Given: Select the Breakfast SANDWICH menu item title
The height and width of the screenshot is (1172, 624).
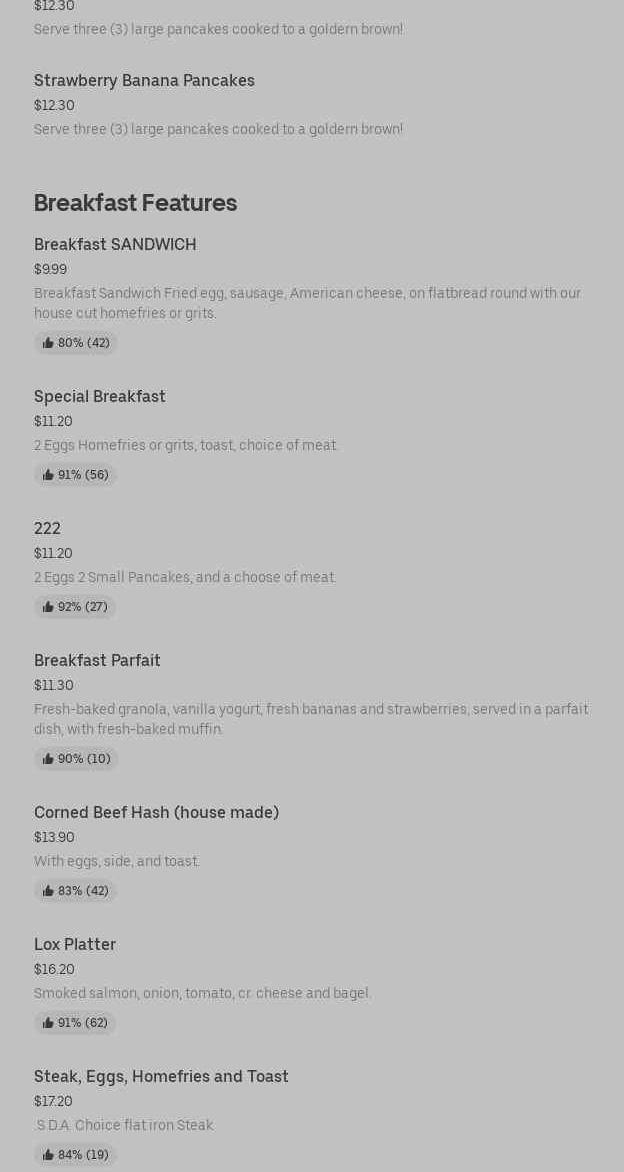Looking at the screenshot, I should [x=115, y=244].
